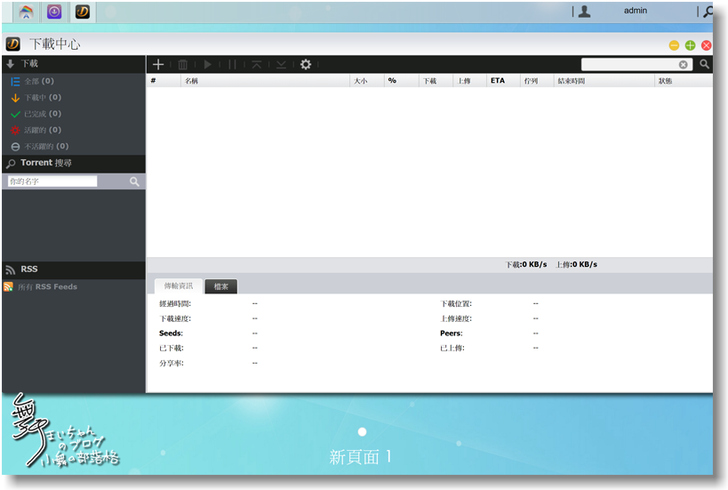The height and width of the screenshot is (490, 728).
Task: Sort by the 佇列 column header
Action: pyautogui.click(x=537, y=81)
